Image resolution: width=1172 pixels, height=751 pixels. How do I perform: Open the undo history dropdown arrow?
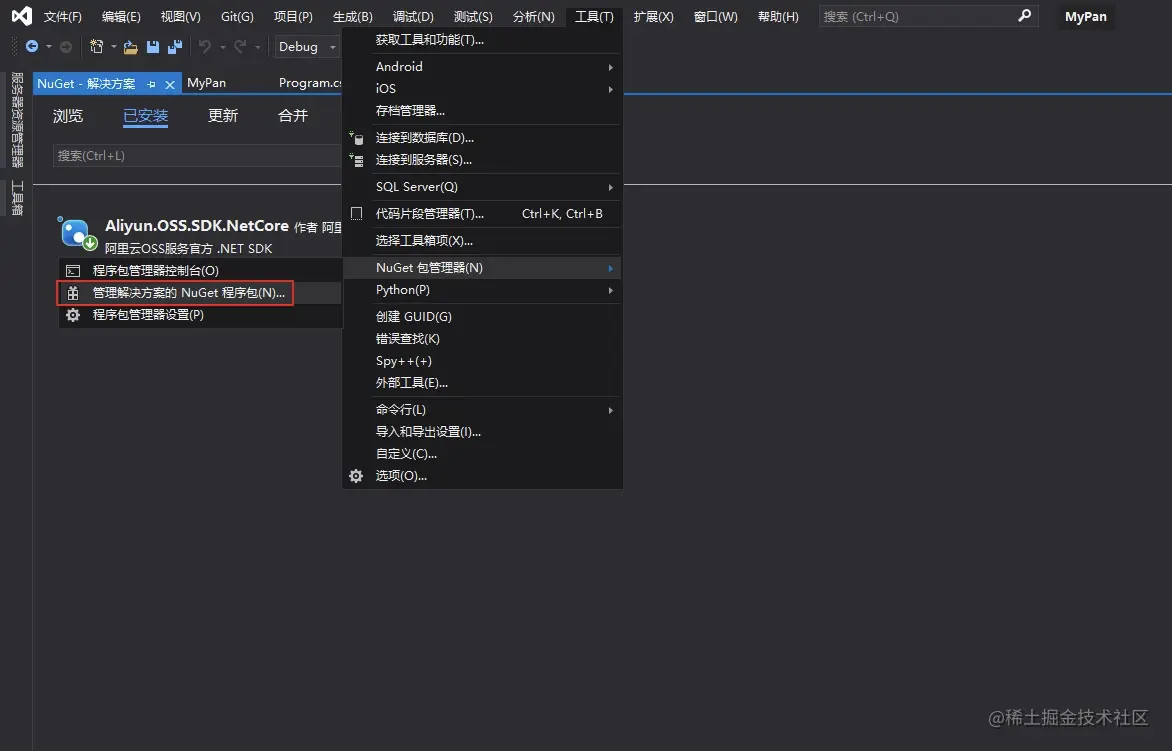pos(222,47)
